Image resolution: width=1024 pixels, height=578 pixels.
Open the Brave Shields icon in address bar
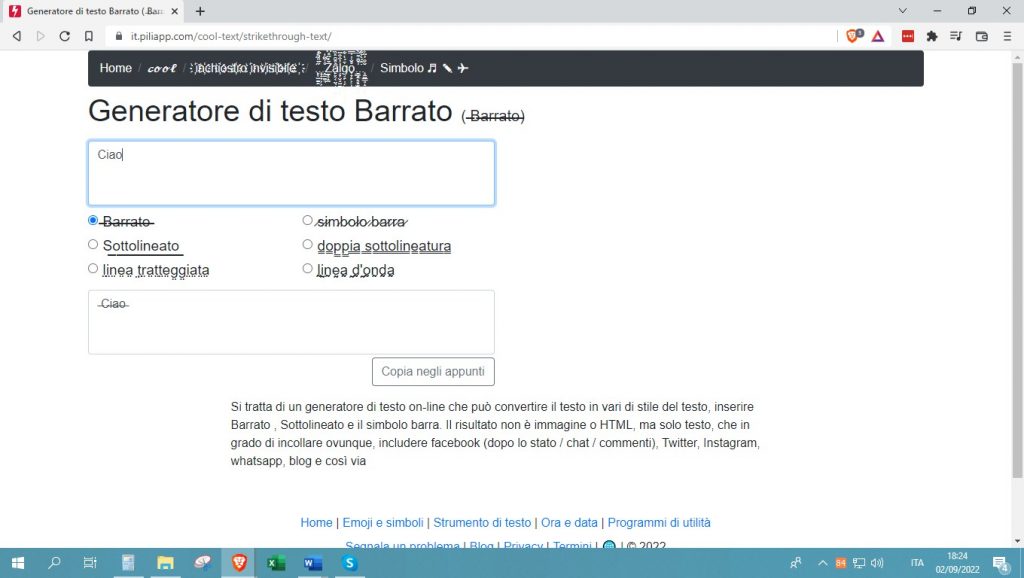(x=853, y=36)
